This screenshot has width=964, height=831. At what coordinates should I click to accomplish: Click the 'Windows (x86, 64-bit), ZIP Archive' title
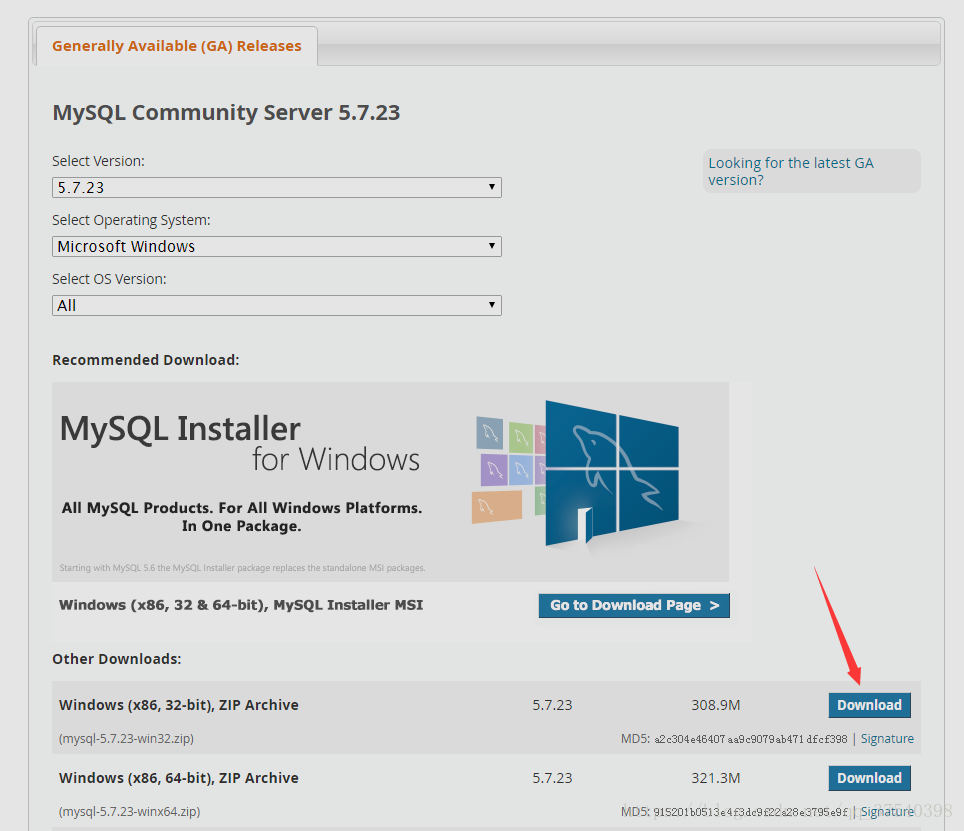tap(178, 778)
